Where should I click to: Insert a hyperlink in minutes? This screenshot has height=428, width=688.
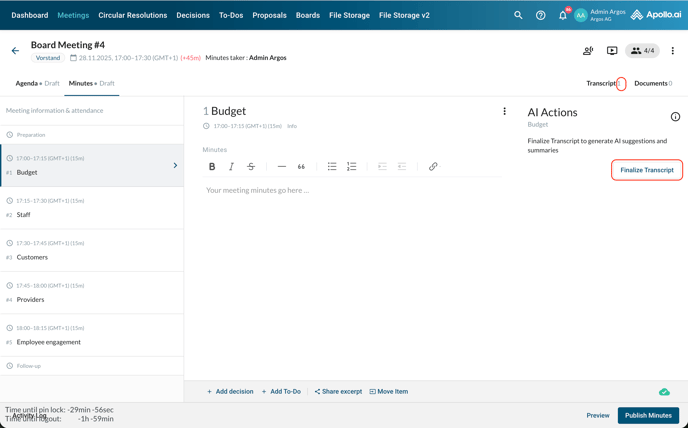[433, 167]
